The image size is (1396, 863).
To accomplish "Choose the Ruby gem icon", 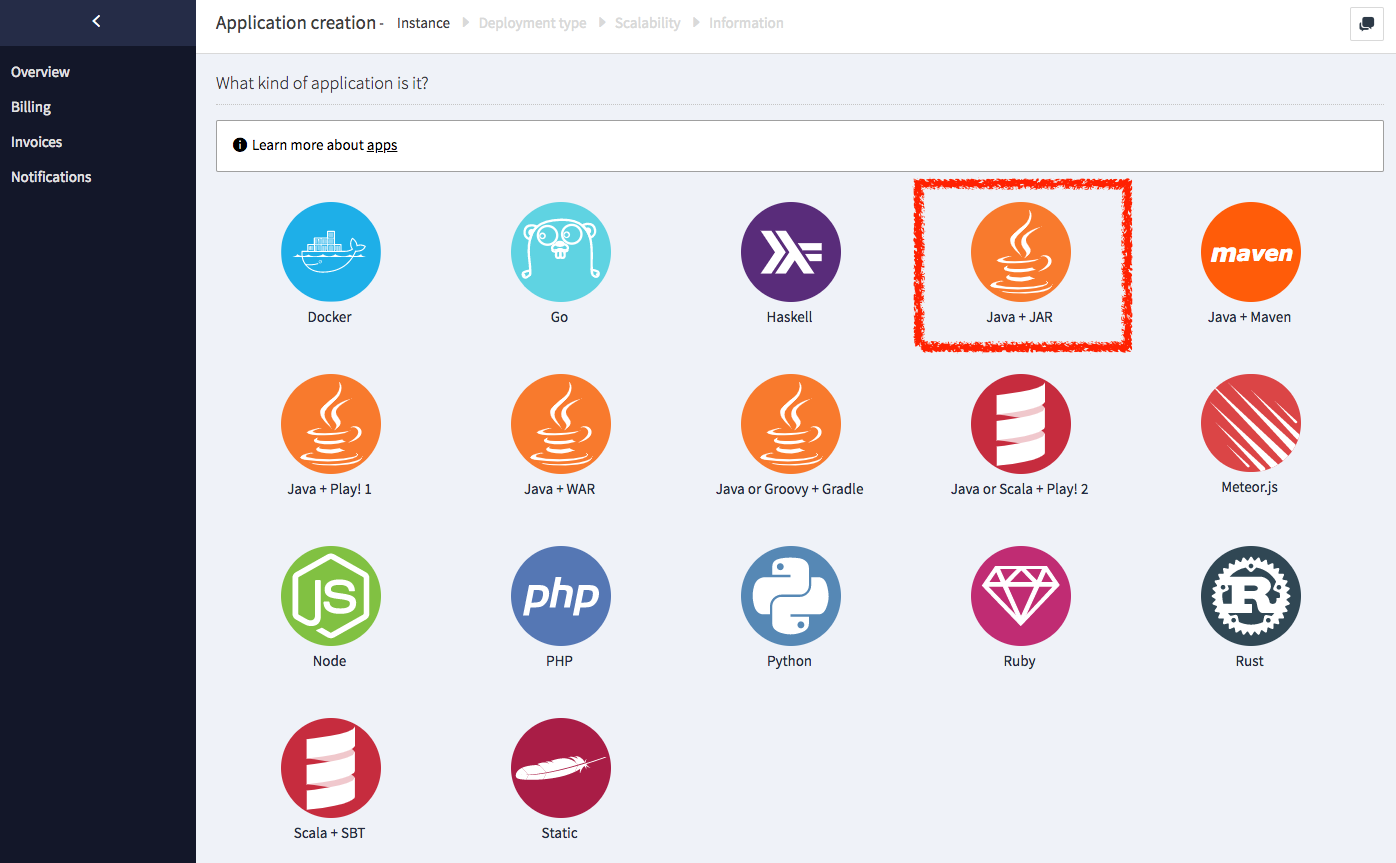I will point(1020,596).
